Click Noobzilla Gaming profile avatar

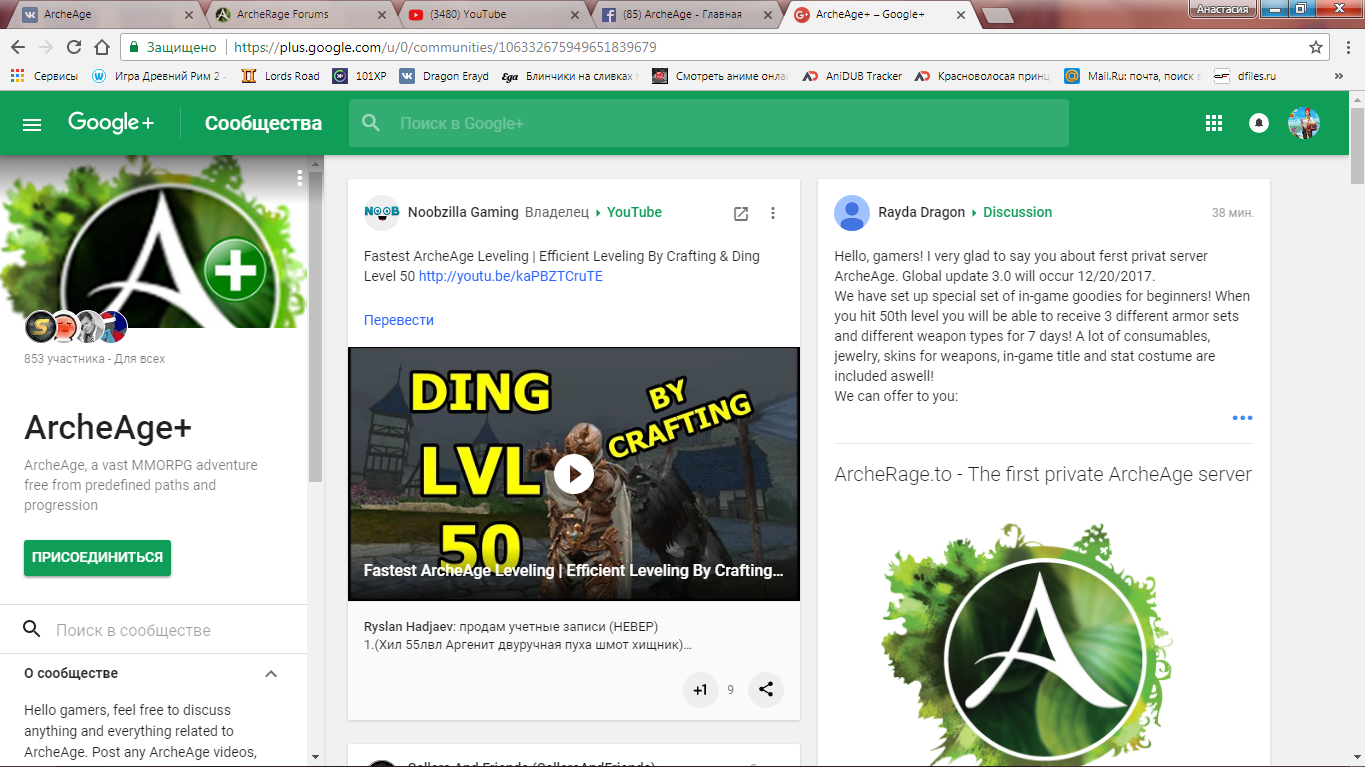pos(381,212)
